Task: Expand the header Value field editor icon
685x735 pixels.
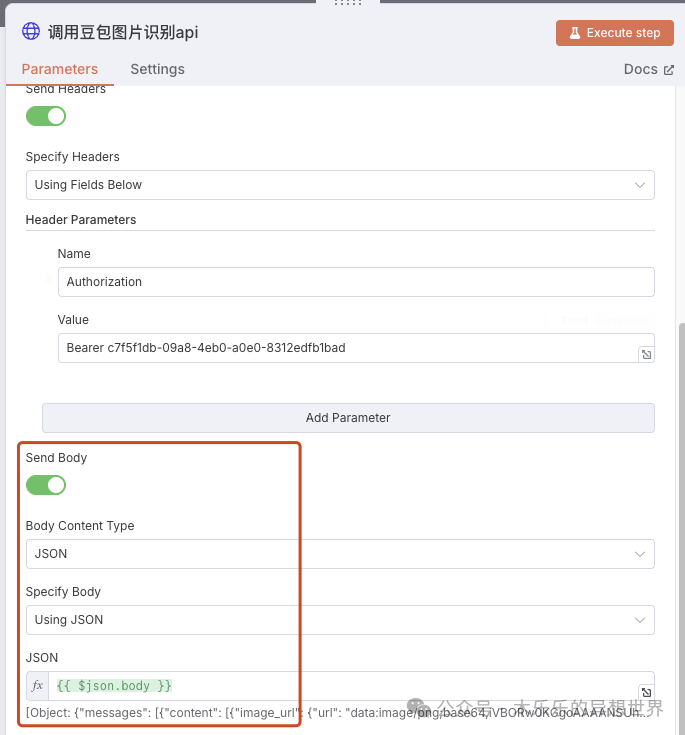Action: click(x=646, y=355)
